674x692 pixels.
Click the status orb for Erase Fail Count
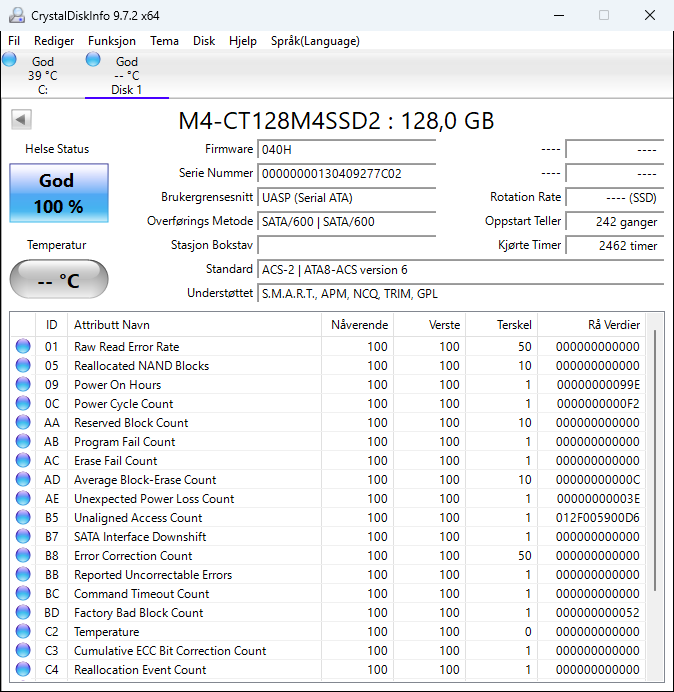23,460
